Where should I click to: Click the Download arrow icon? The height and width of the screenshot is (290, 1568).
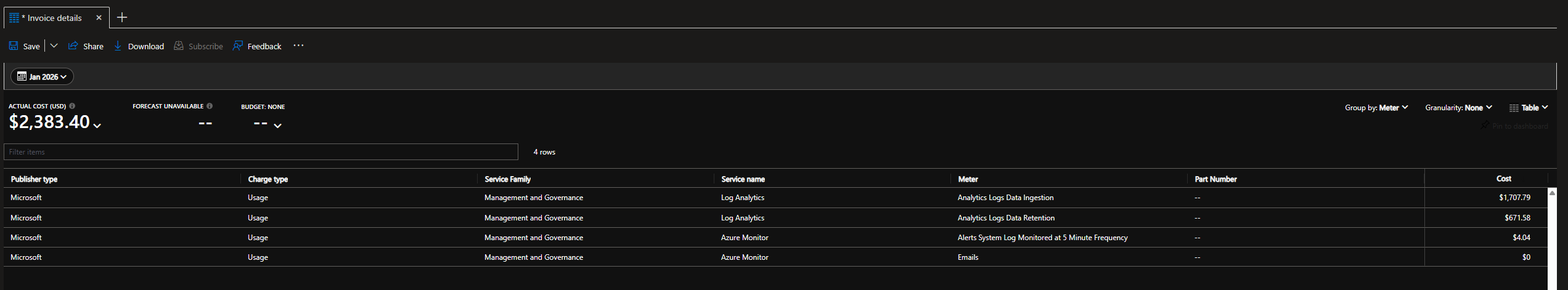pyautogui.click(x=118, y=46)
